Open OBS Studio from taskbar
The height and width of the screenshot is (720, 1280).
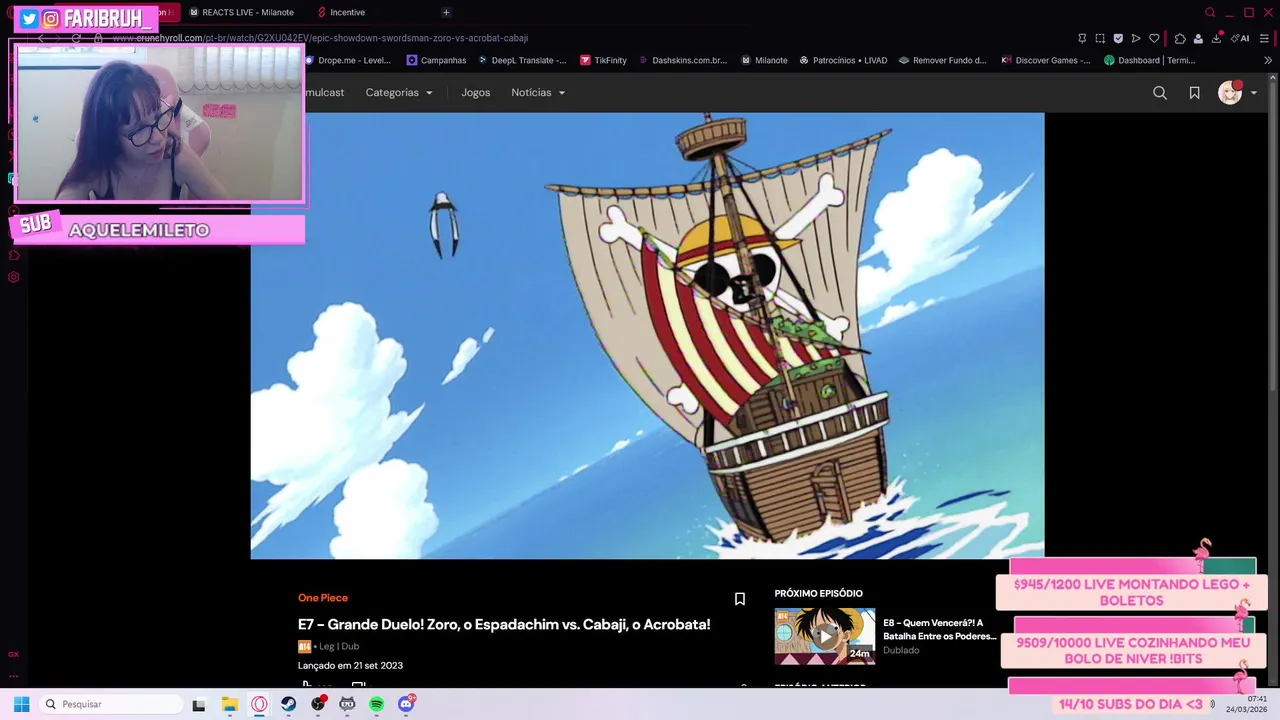tap(318, 704)
